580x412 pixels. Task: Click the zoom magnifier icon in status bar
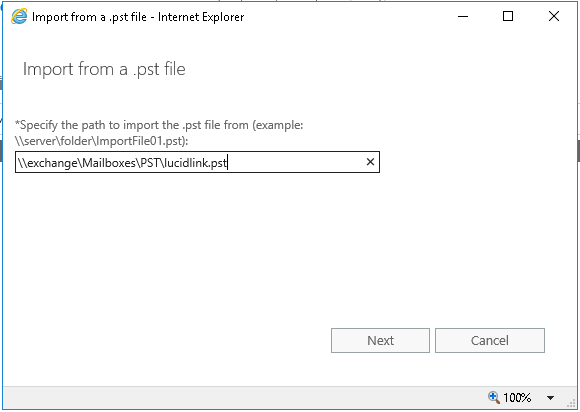(494, 398)
